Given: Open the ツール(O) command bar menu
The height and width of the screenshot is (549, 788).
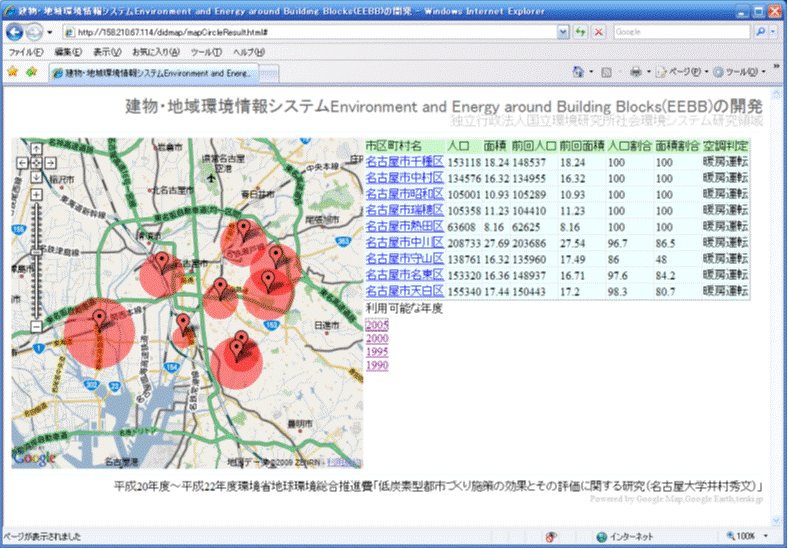Looking at the screenshot, I should click(x=739, y=72).
